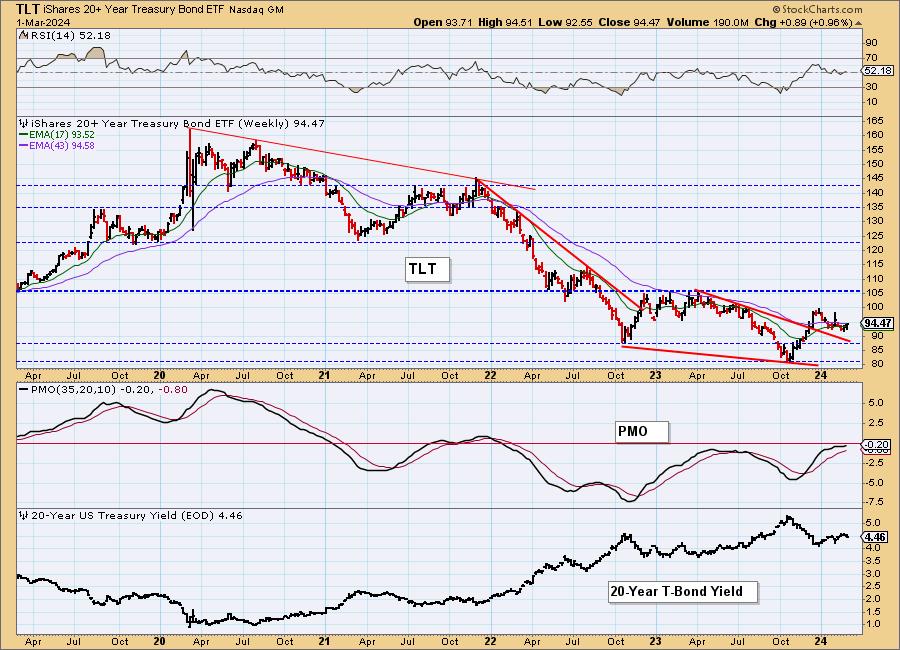Image resolution: width=900 pixels, height=650 pixels.
Task: Click the 4.46 yield value tag on right axis
Action: point(876,537)
